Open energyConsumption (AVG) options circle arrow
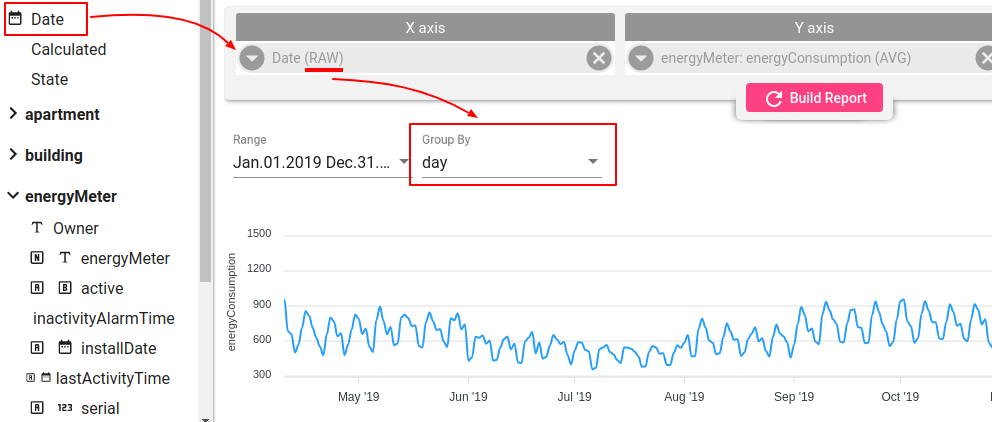This screenshot has width=992, height=422. (x=641, y=59)
